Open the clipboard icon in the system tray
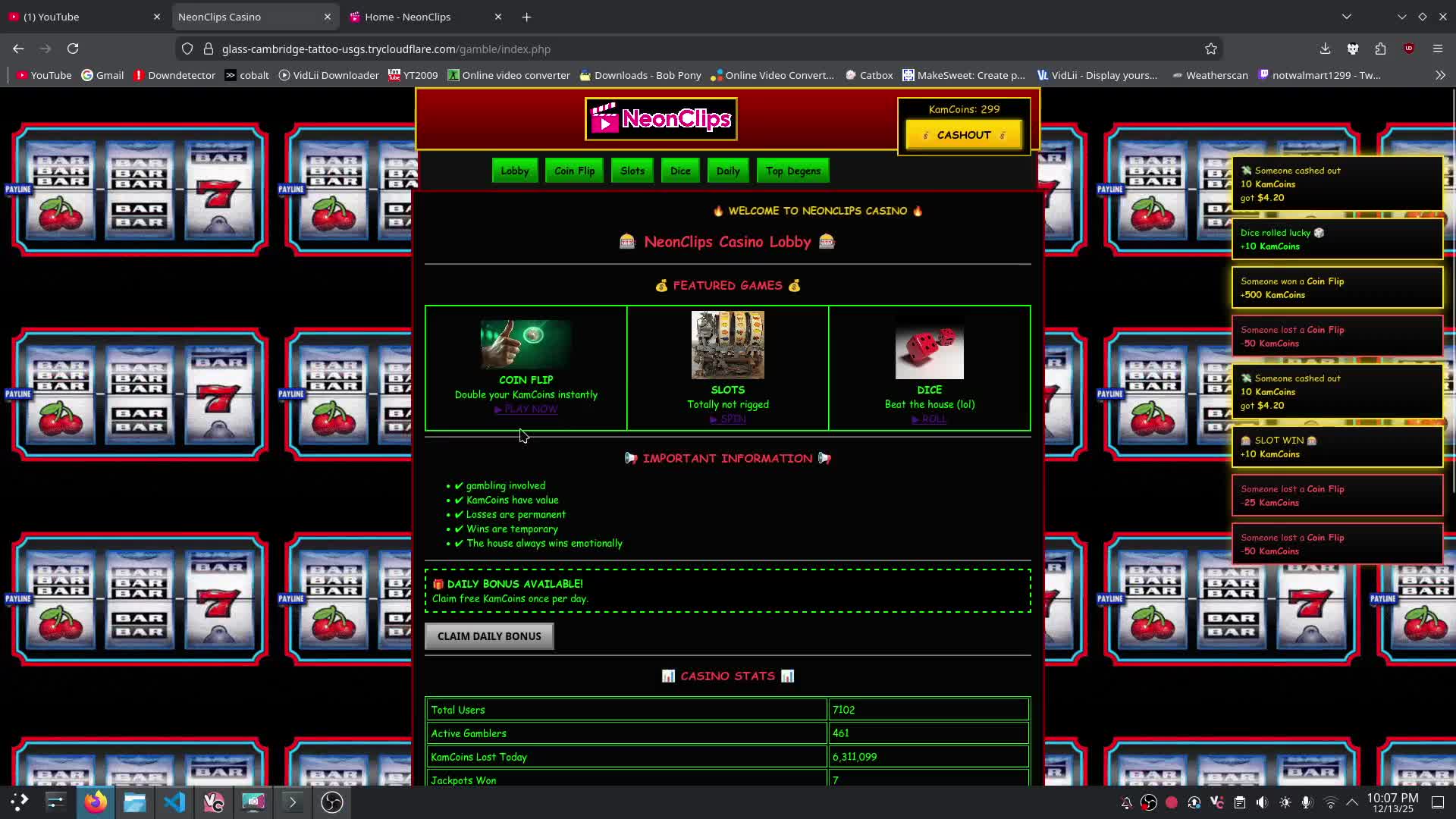Viewport: 1456px width, 819px height. click(x=1240, y=802)
